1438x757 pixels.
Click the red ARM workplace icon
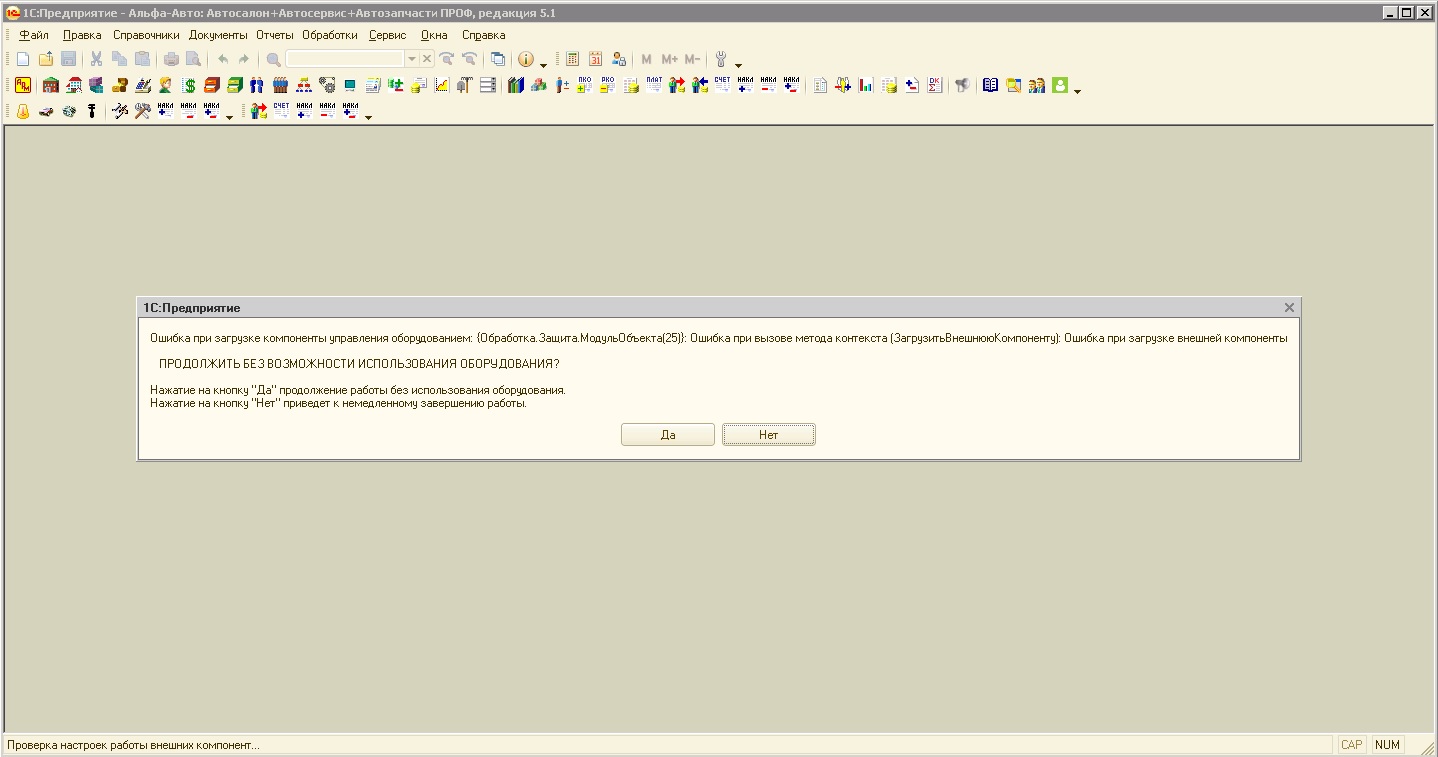[23, 85]
